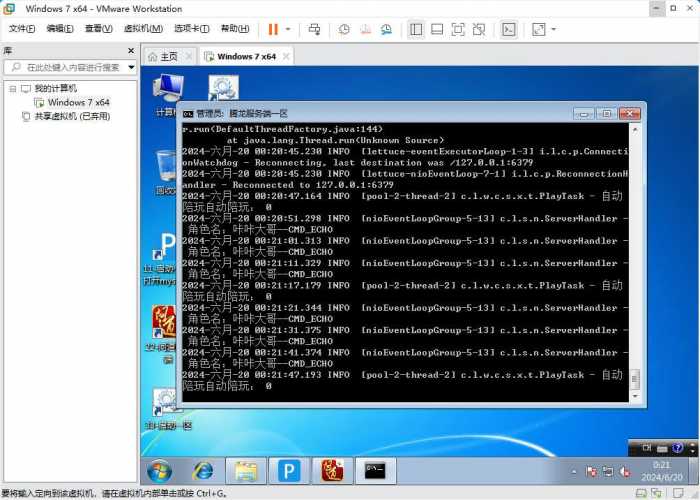Take a snapshot using the clock snapshot icon

[344, 29]
